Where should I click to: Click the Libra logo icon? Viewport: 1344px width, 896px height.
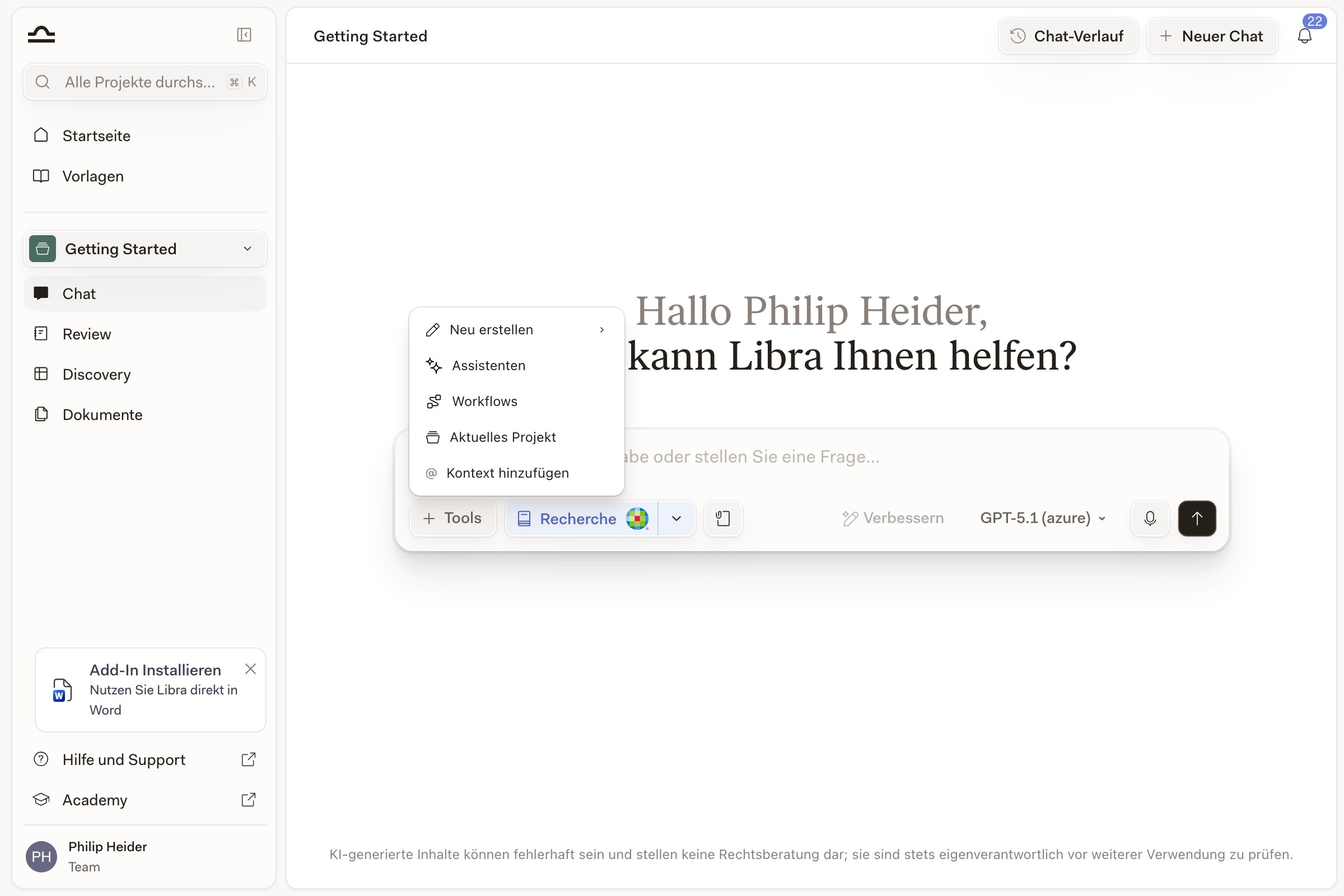click(41, 35)
